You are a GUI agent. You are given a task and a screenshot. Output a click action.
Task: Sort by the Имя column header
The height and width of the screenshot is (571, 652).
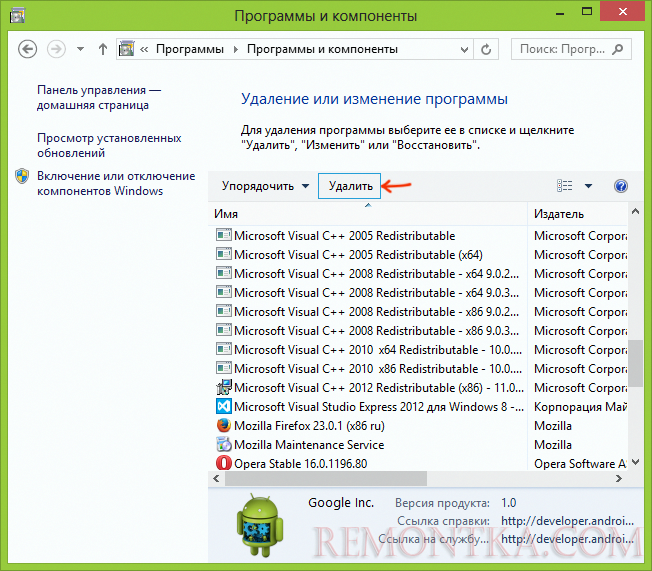[x=368, y=214]
